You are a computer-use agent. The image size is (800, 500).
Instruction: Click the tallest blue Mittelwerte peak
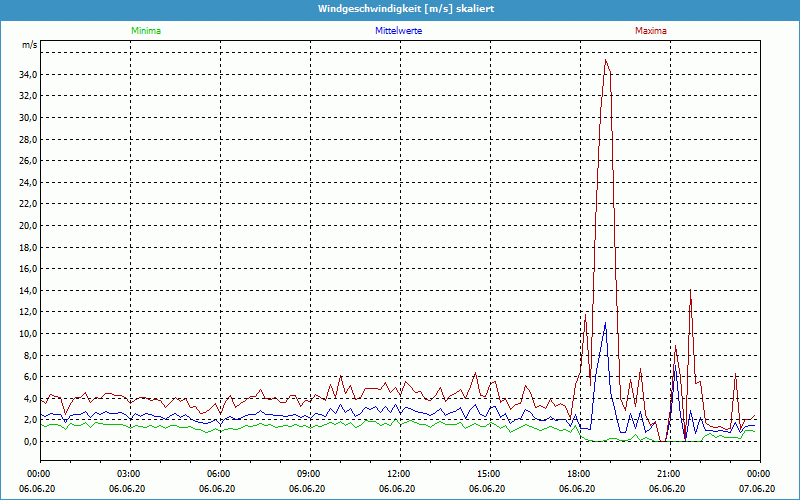(605, 323)
